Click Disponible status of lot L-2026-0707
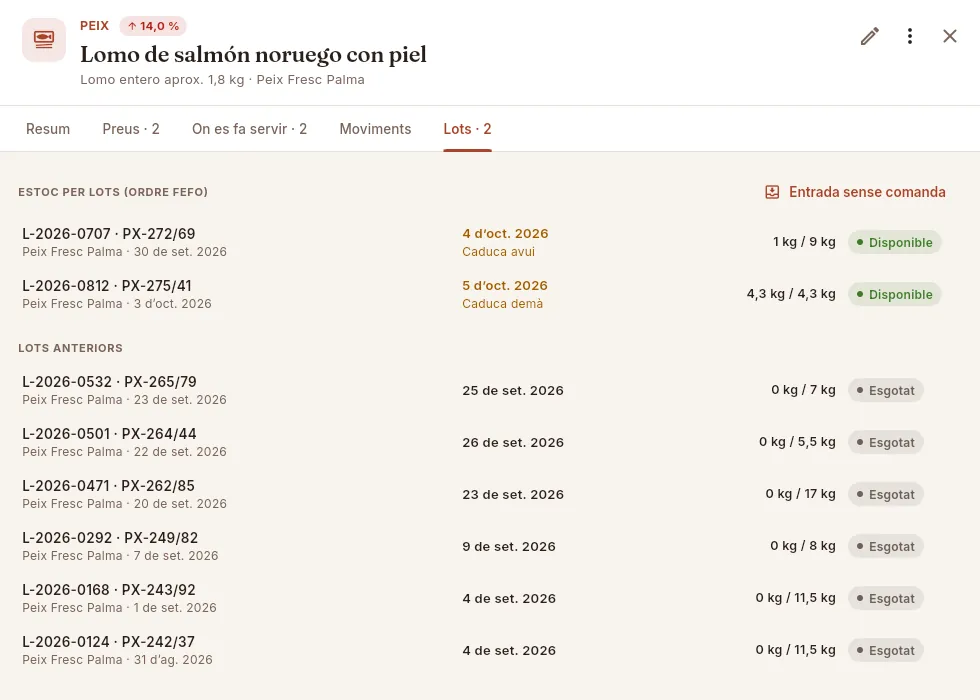 pyautogui.click(x=894, y=242)
